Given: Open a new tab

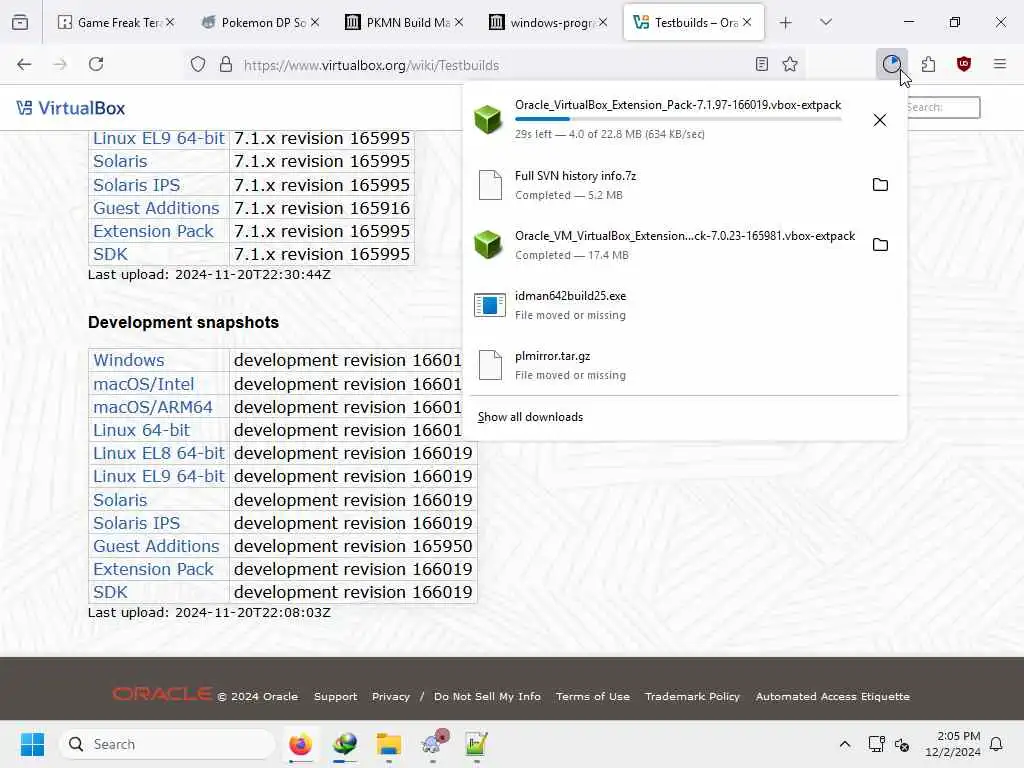Looking at the screenshot, I should click(786, 23).
